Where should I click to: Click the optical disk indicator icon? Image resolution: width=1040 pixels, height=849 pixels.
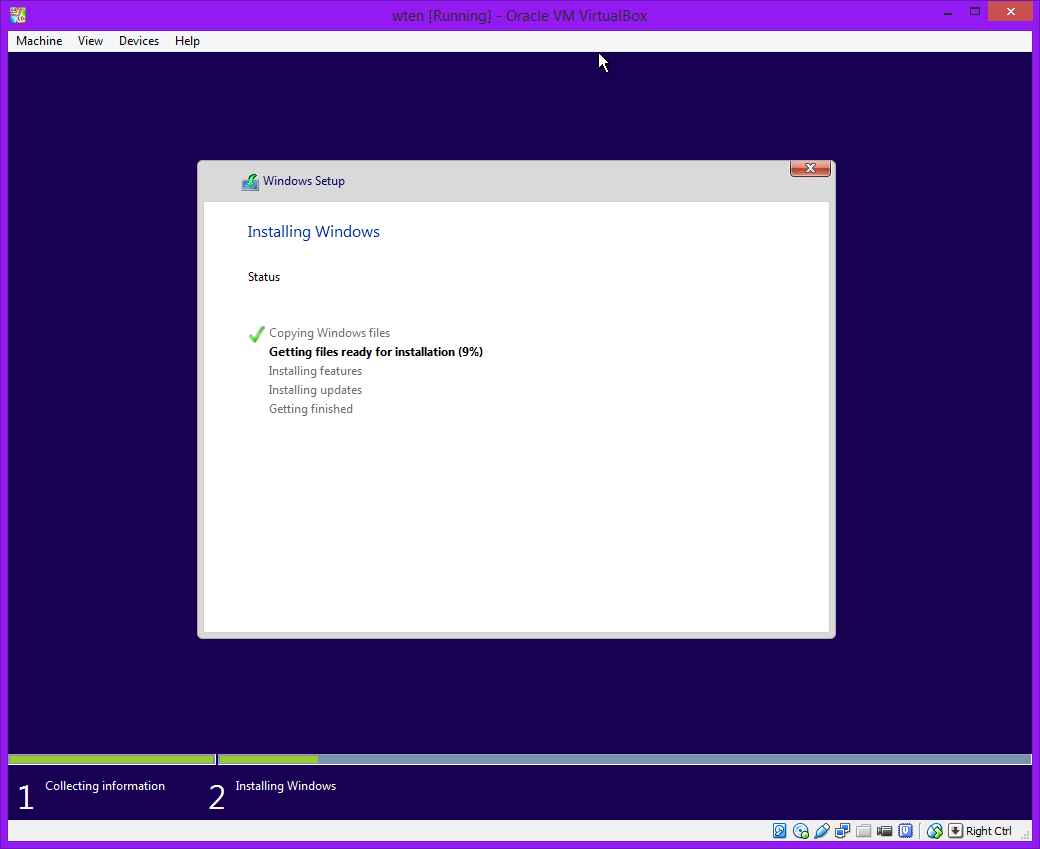pyautogui.click(x=801, y=831)
